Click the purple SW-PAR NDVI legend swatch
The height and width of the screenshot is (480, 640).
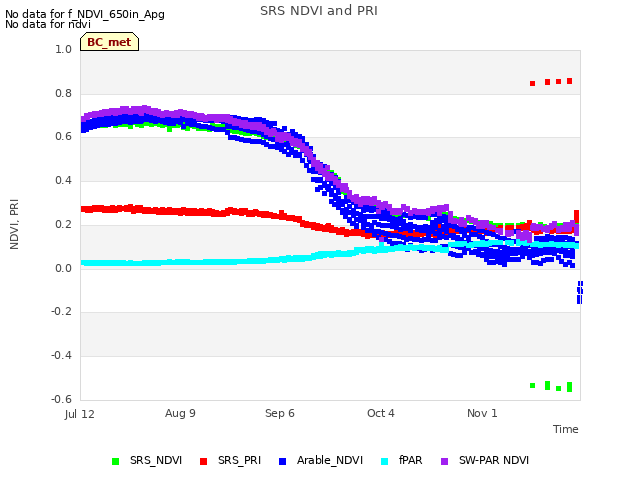pos(444,461)
